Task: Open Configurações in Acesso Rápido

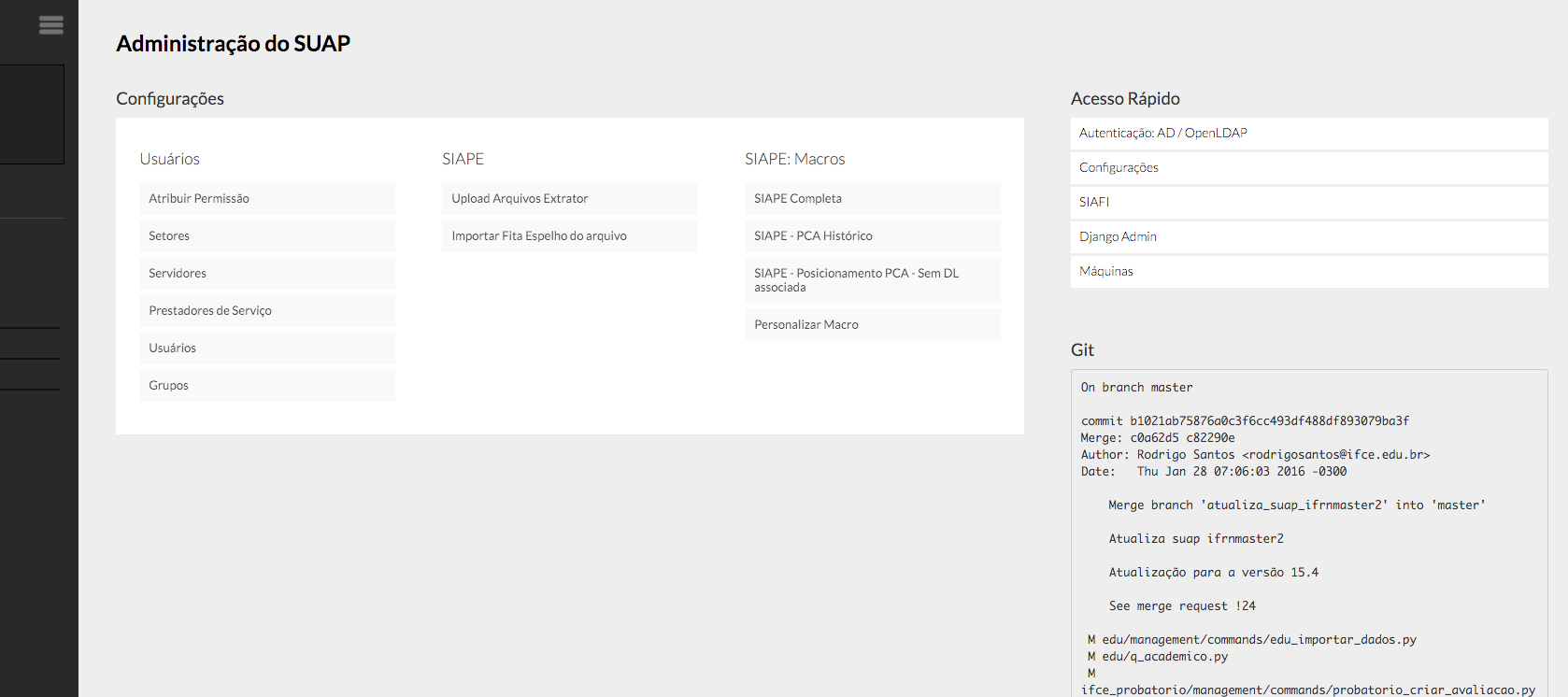Action: point(1309,167)
